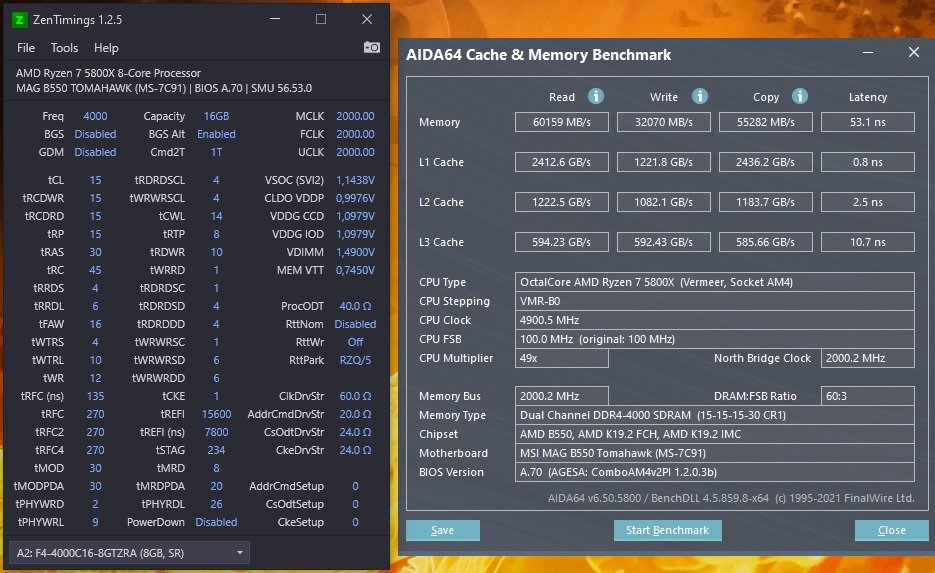Open the Help menu in ZenTimings

point(106,48)
